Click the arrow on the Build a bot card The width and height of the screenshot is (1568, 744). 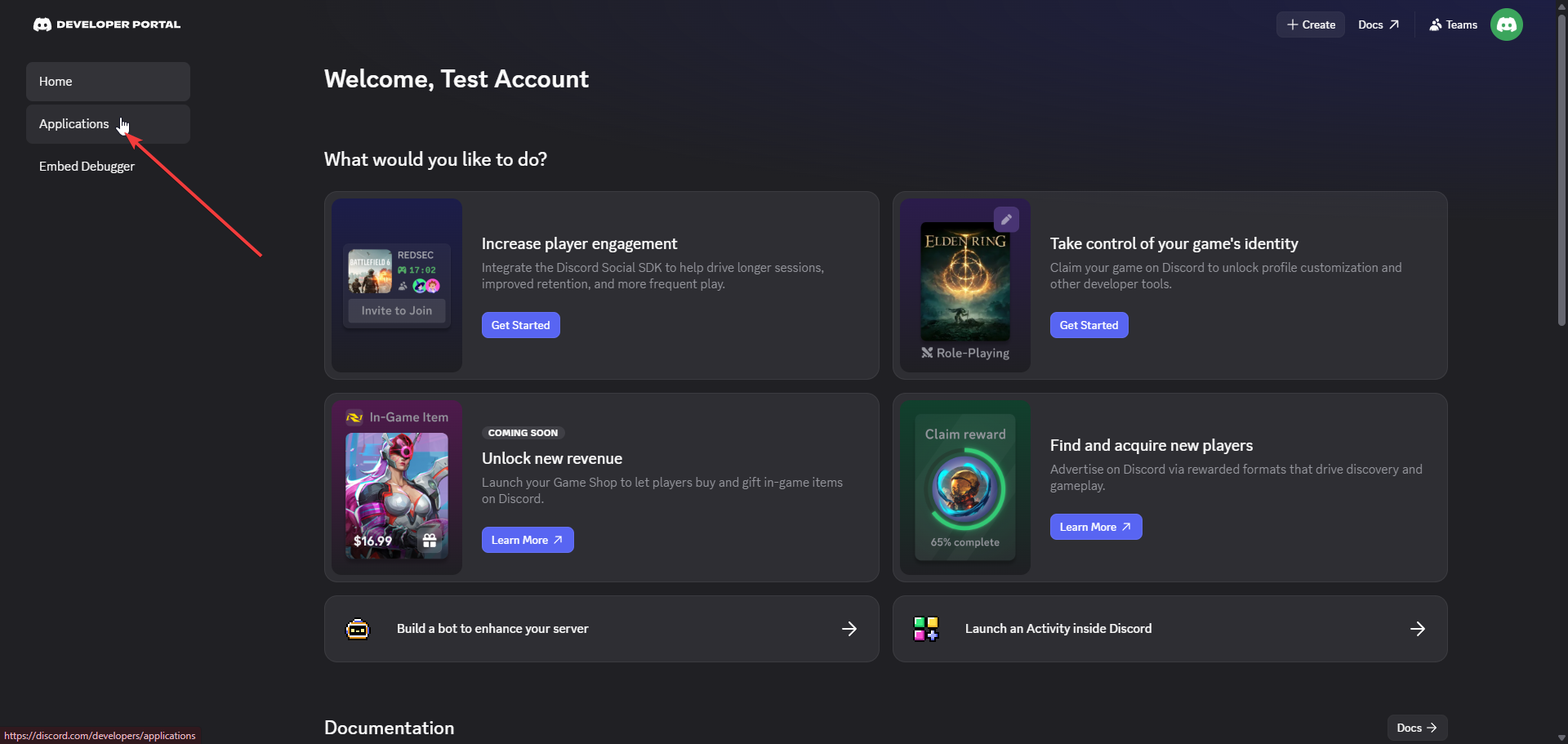pyautogui.click(x=849, y=629)
